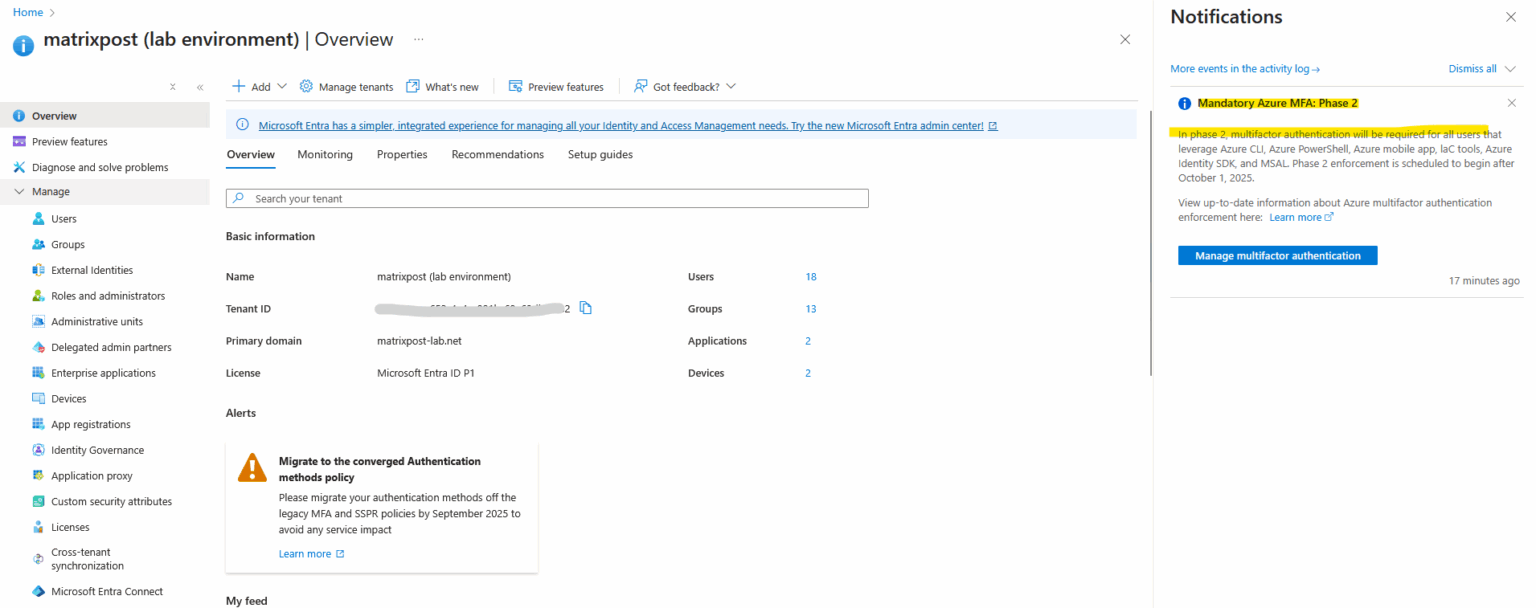Open App registrations
1536x608 pixels.
[x=92, y=424]
